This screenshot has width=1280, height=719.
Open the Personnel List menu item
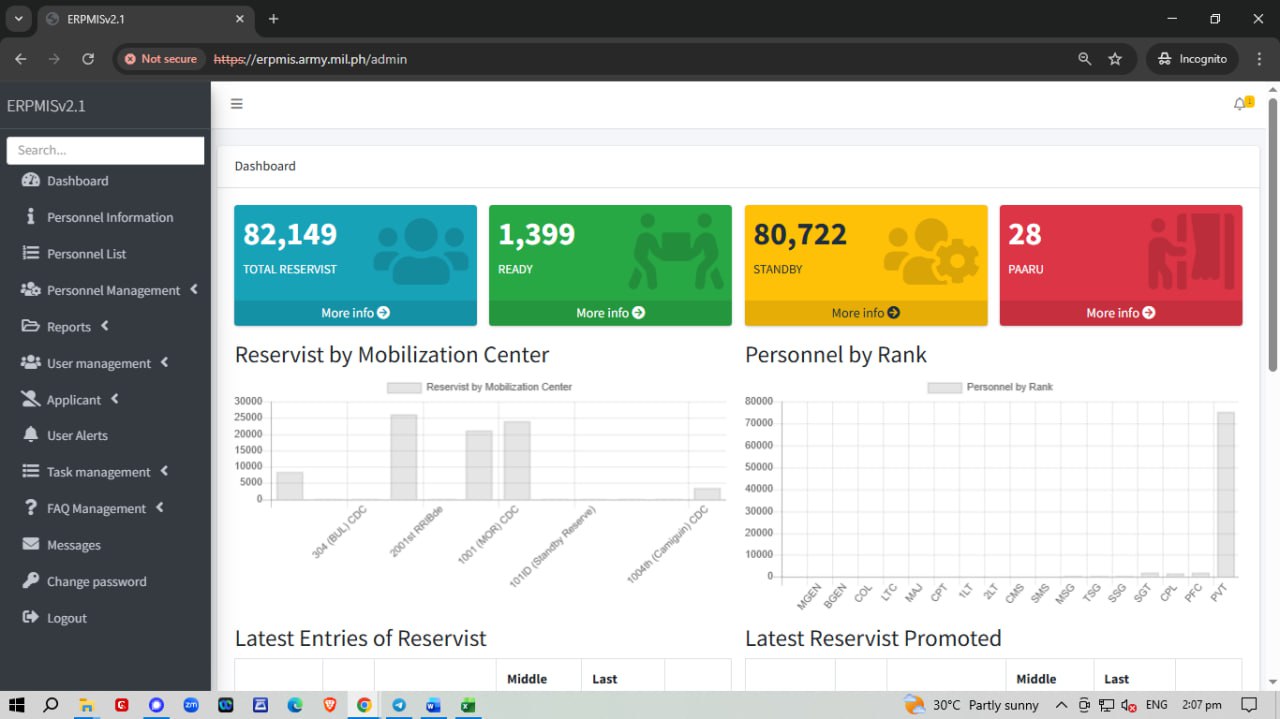tap(86, 254)
